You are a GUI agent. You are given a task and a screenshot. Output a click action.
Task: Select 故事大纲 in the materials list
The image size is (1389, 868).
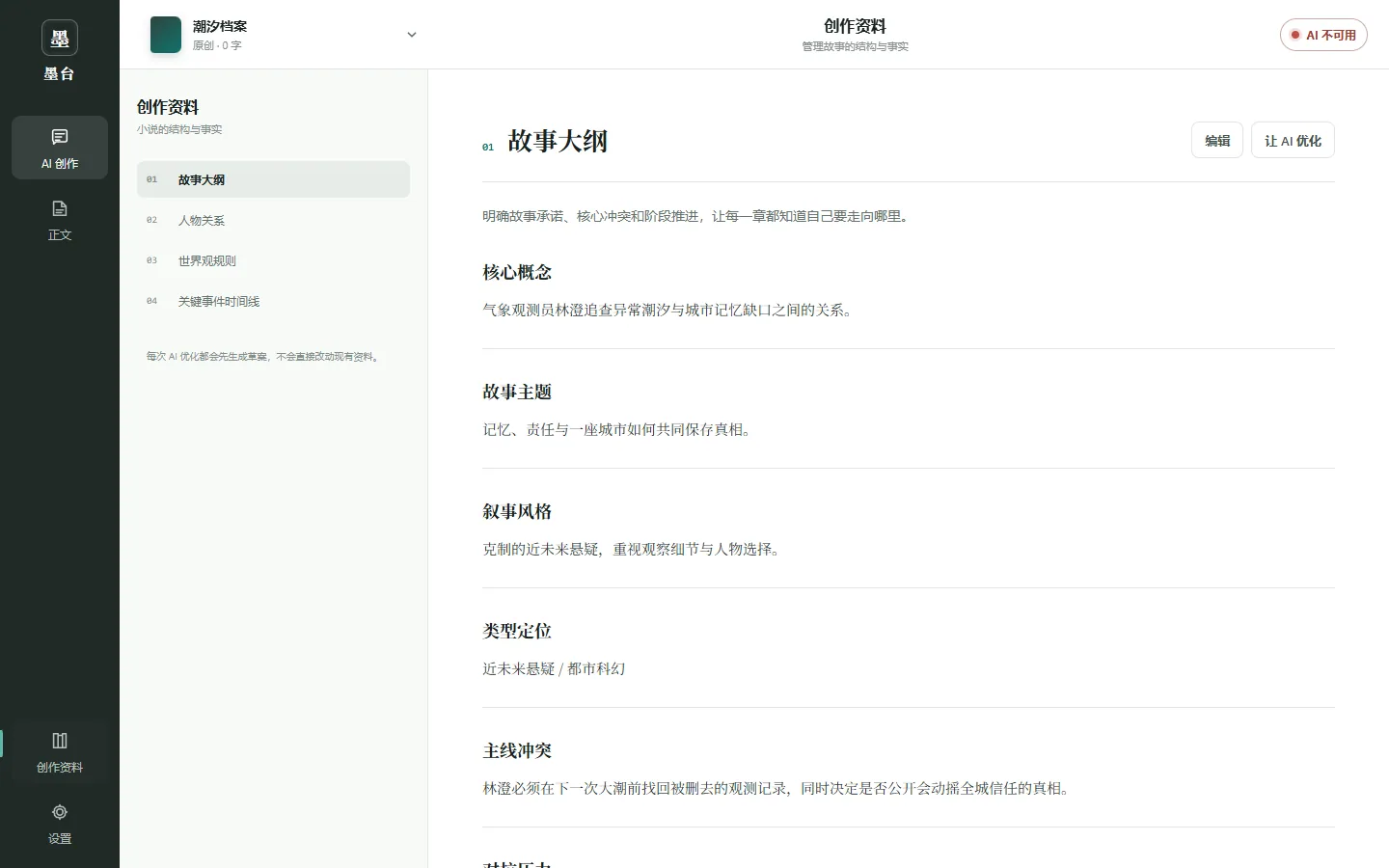point(273,179)
